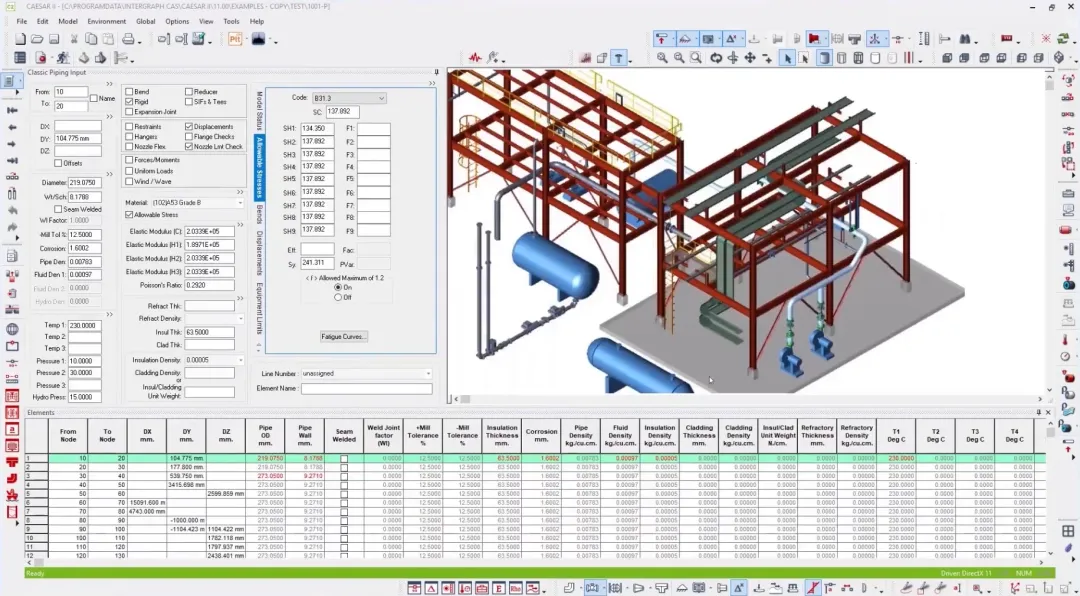
Task: Click the 3D view horizontal scrollbar
Action: 749,399
